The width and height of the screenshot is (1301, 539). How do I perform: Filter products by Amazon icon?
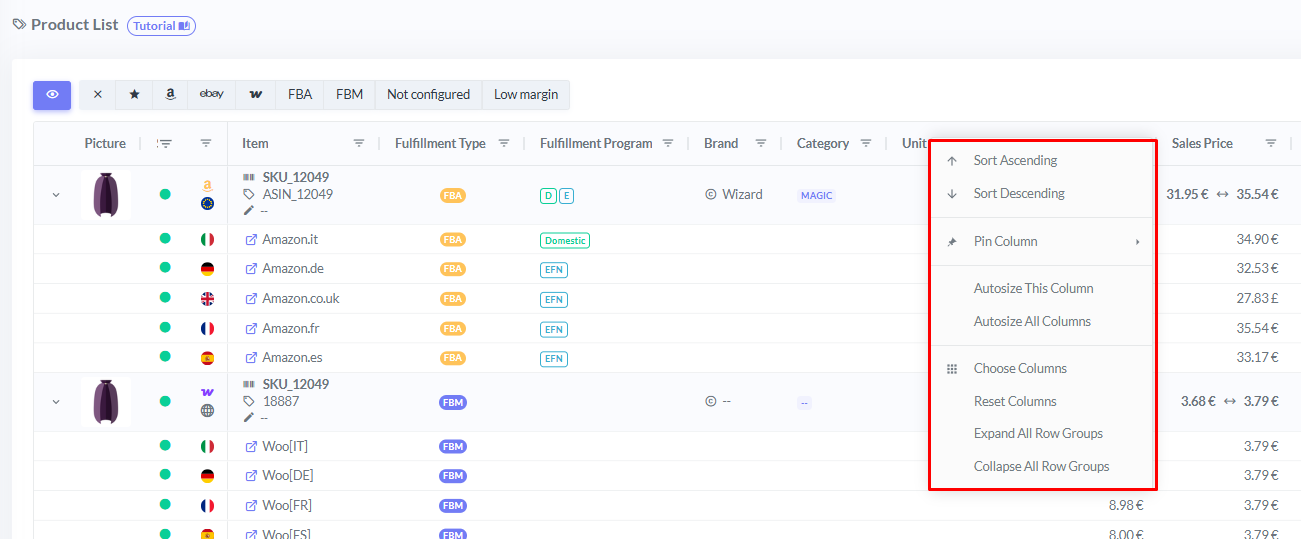(x=171, y=95)
